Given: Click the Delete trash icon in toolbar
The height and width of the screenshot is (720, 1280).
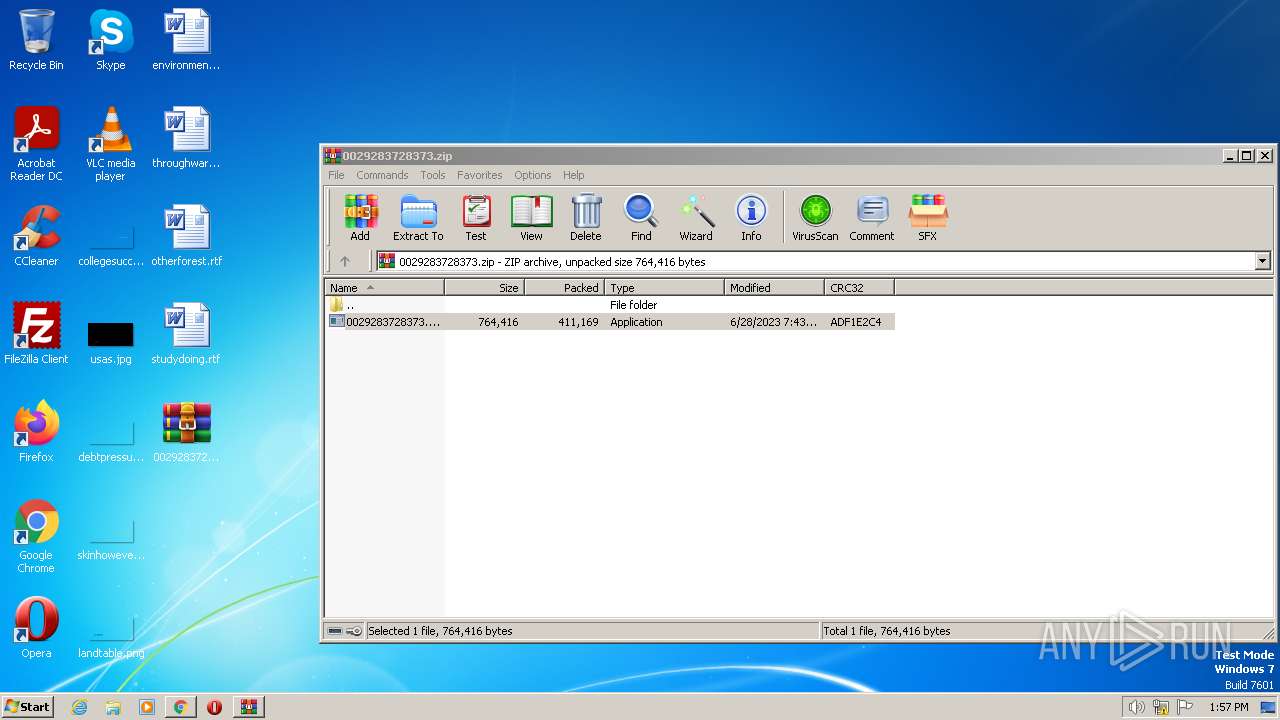Looking at the screenshot, I should 586,218.
